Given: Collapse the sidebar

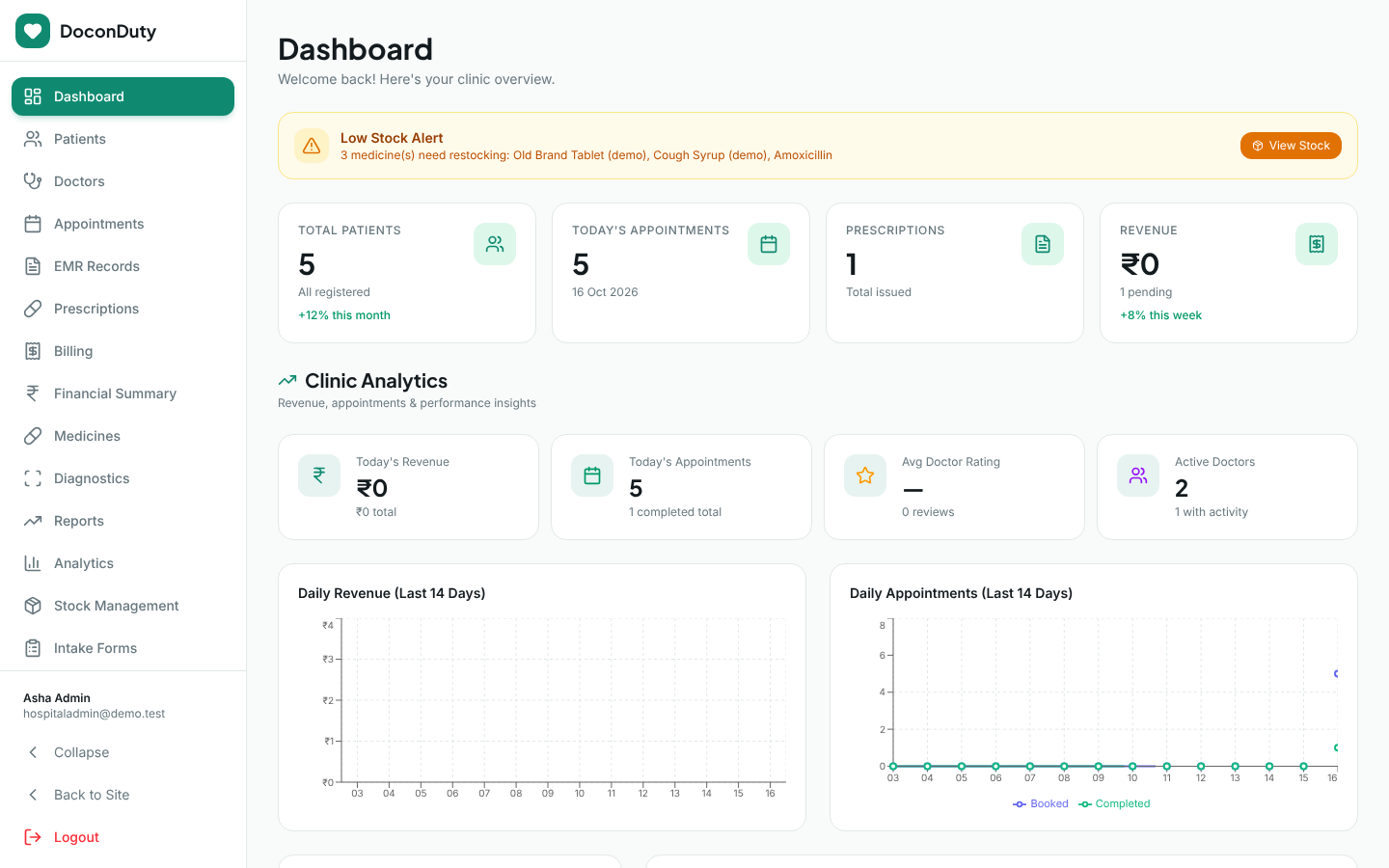Looking at the screenshot, I should [x=123, y=752].
